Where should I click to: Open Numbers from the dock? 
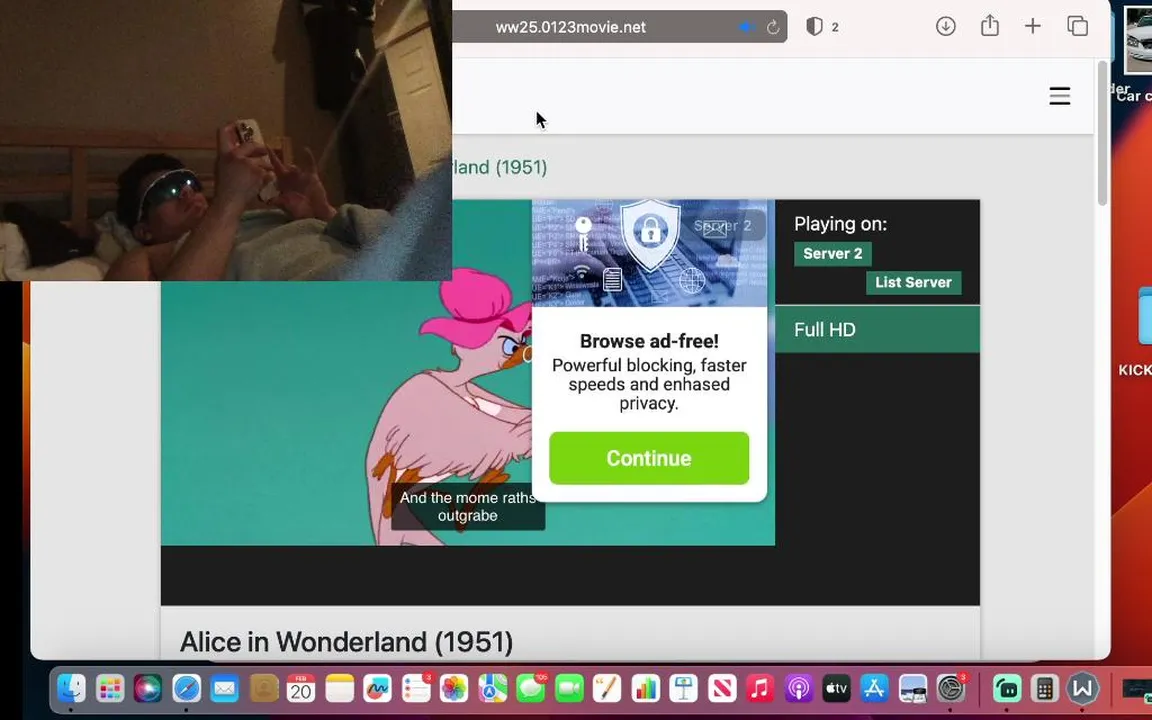click(x=645, y=689)
